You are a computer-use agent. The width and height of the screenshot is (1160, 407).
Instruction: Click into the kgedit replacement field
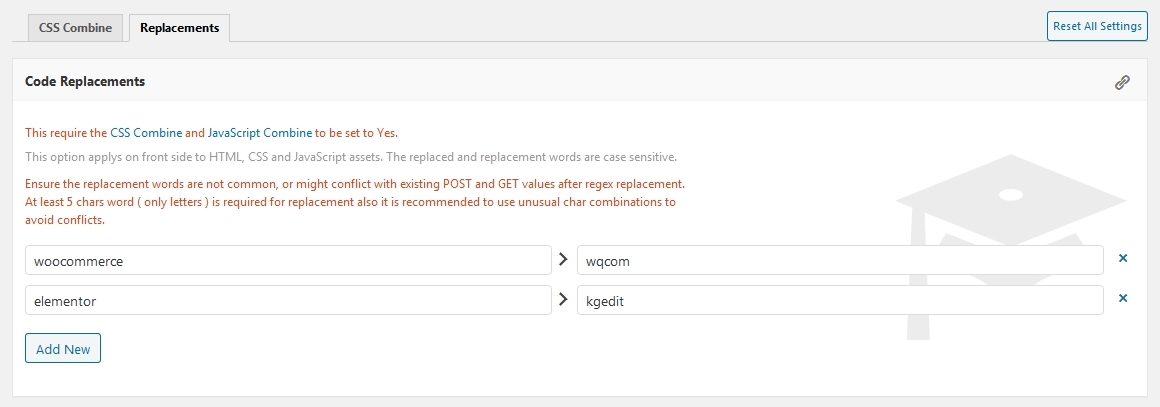pos(840,300)
